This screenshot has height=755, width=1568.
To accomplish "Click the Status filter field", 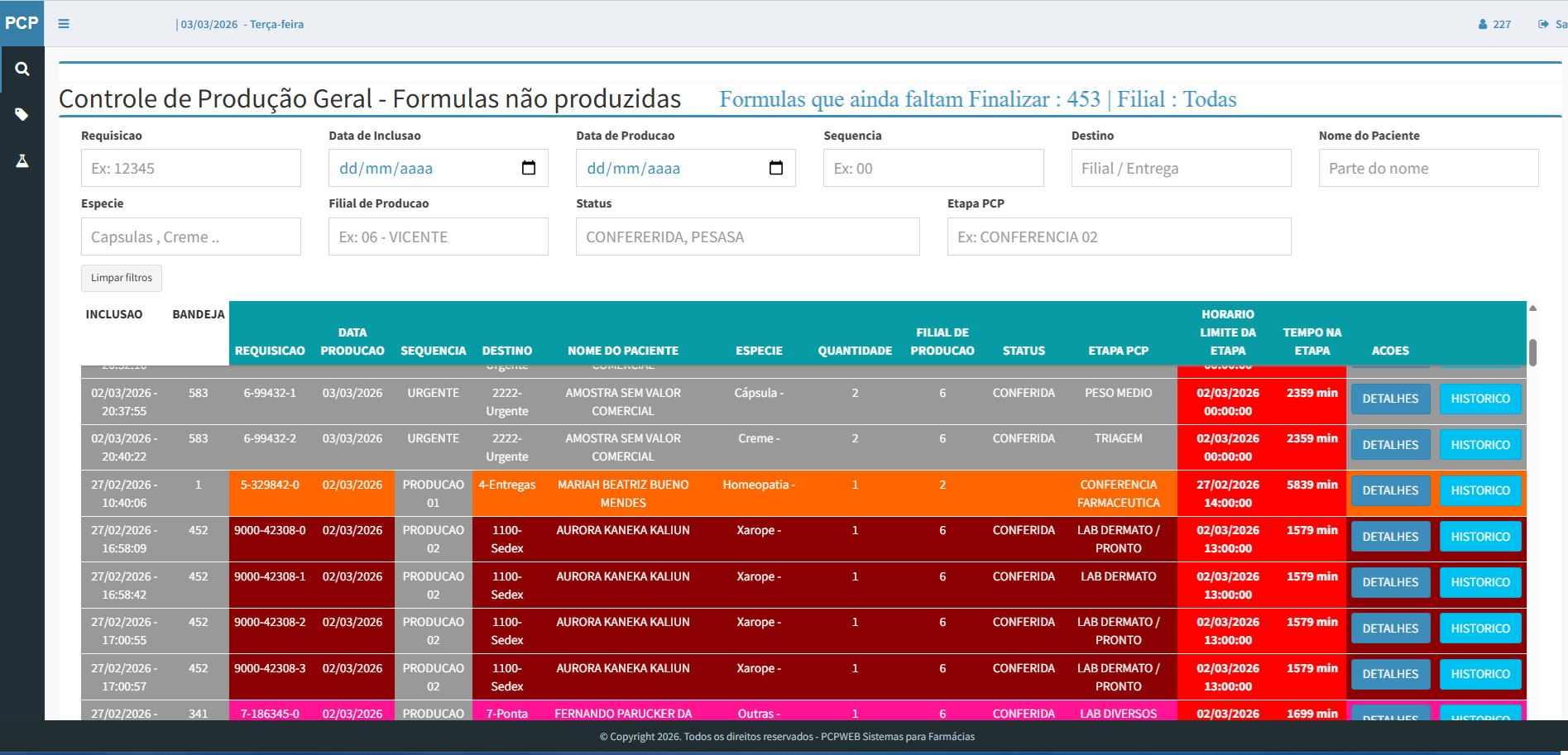I will pos(747,237).
